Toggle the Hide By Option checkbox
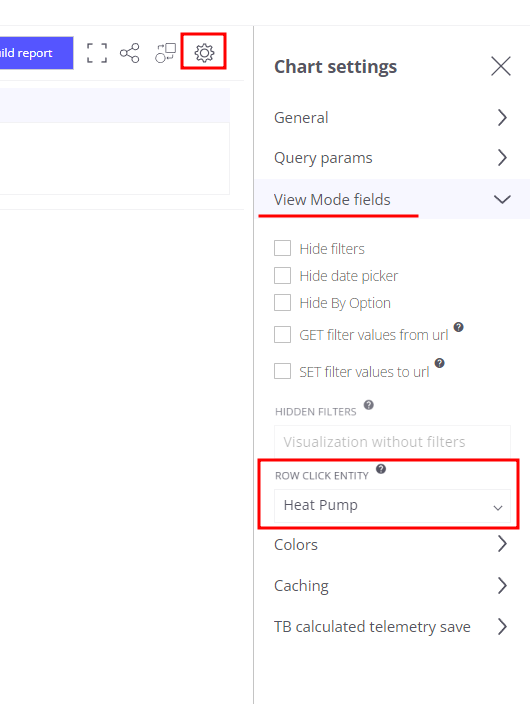The width and height of the screenshot is (530, 704). pyautogui.click(x=282, y=303)
